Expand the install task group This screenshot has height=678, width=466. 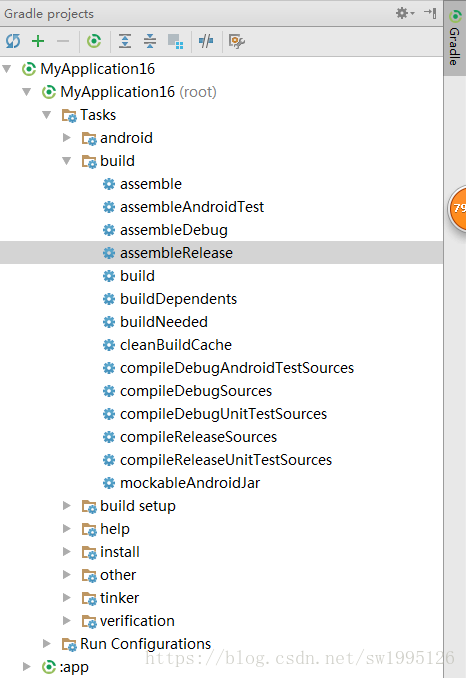(x=67, y=552)
